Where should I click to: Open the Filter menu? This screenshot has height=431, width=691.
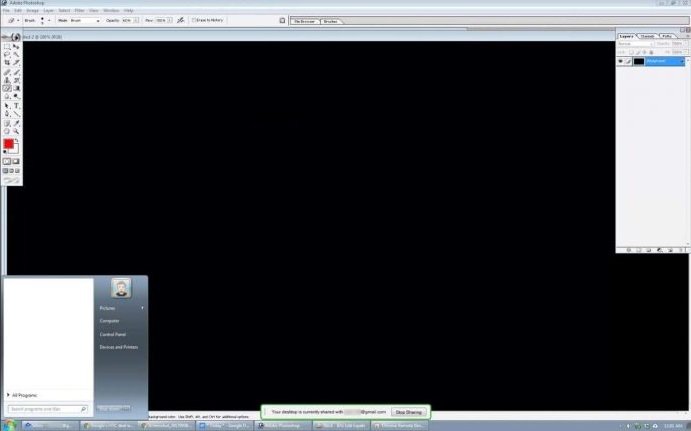click(x=78, y=10)
